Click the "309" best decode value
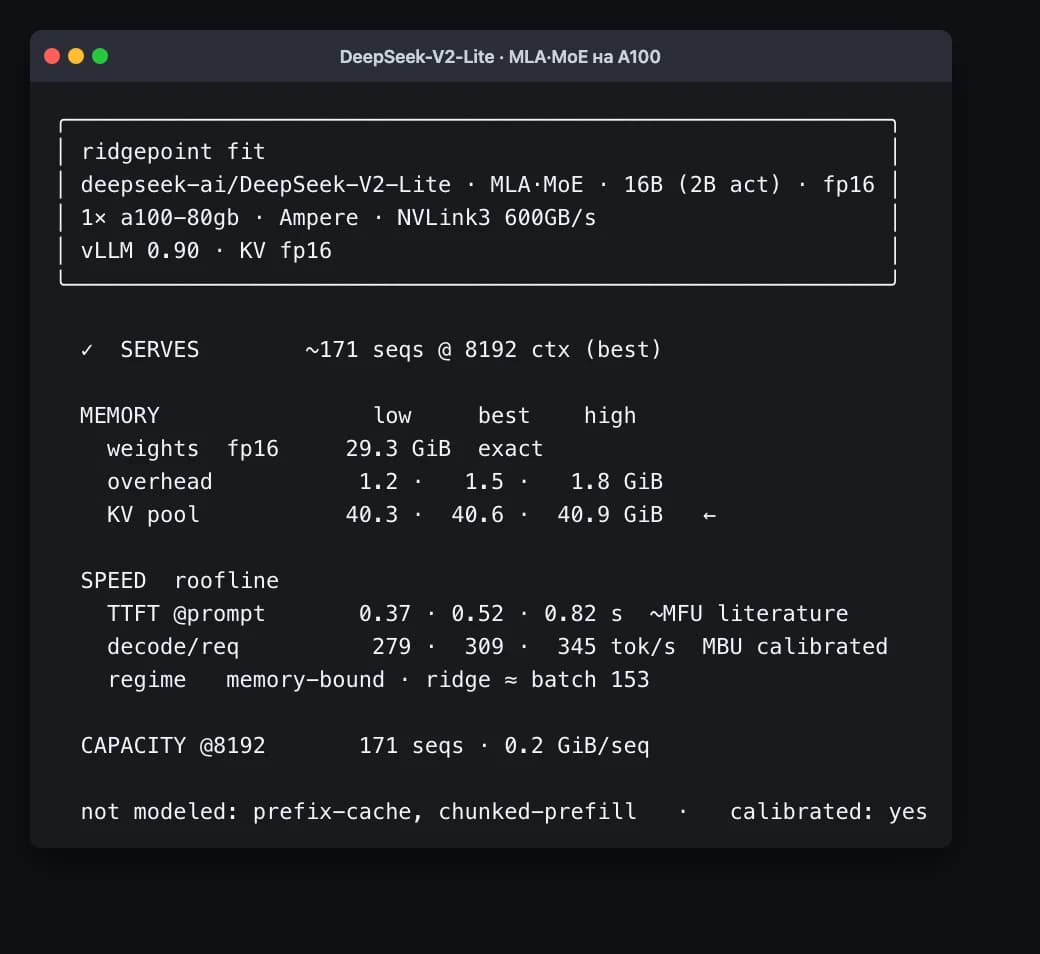This screenshot has width=1040, height=954. click(x=484, y=647)
